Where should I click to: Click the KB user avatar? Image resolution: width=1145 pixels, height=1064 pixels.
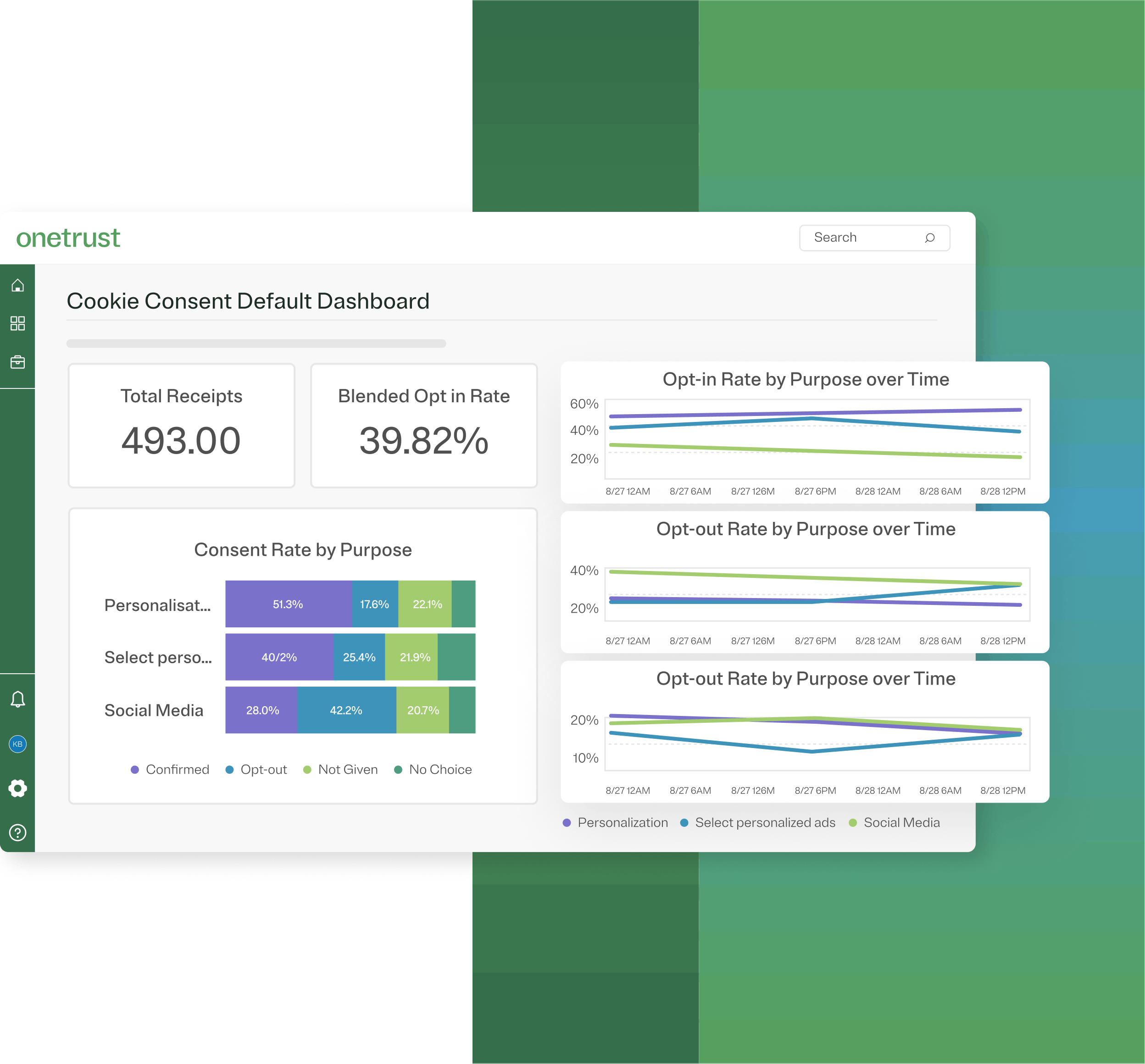tap(18, 744)
